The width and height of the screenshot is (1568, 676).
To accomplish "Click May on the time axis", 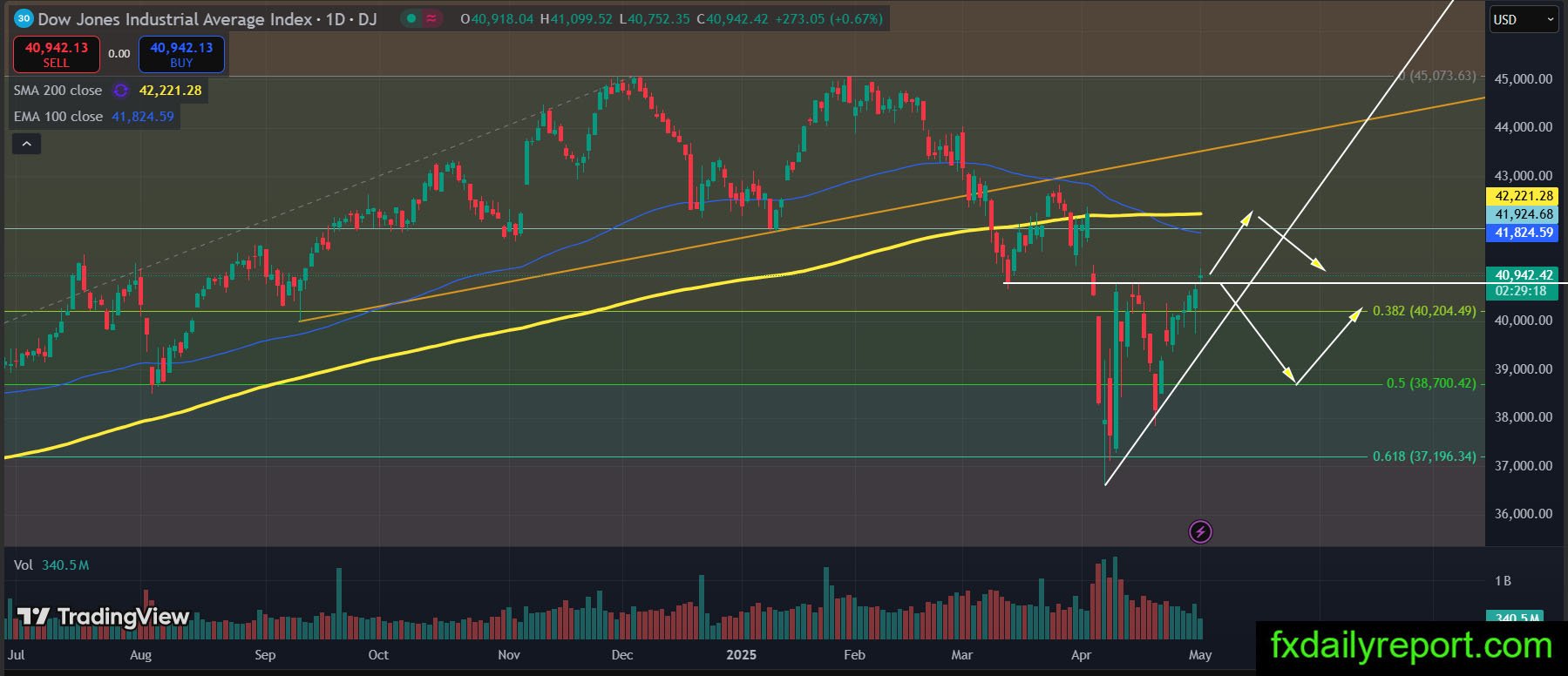I will (1200, 655).
